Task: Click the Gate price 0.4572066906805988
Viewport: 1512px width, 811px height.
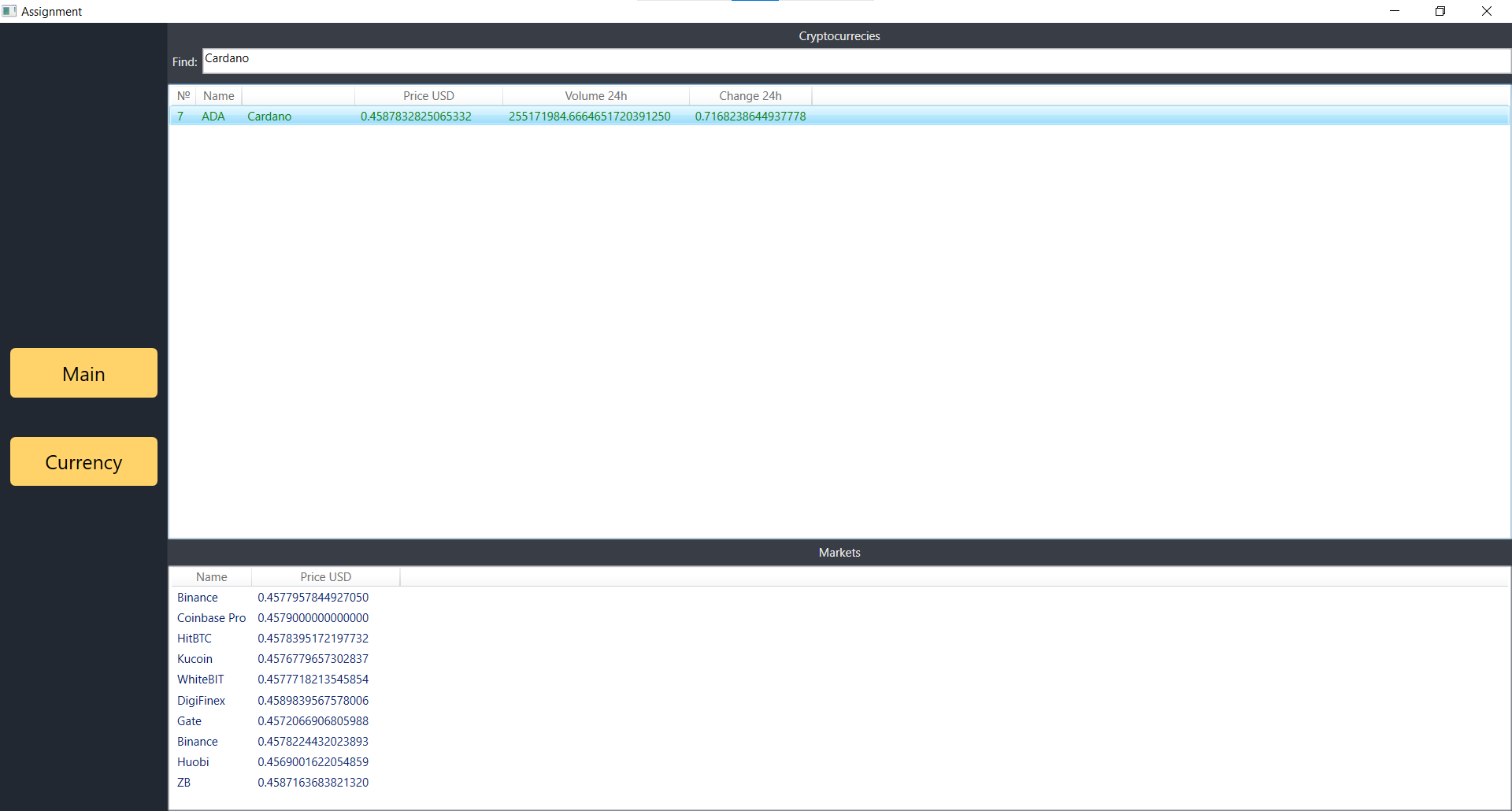Action: (x=313, y=721)
